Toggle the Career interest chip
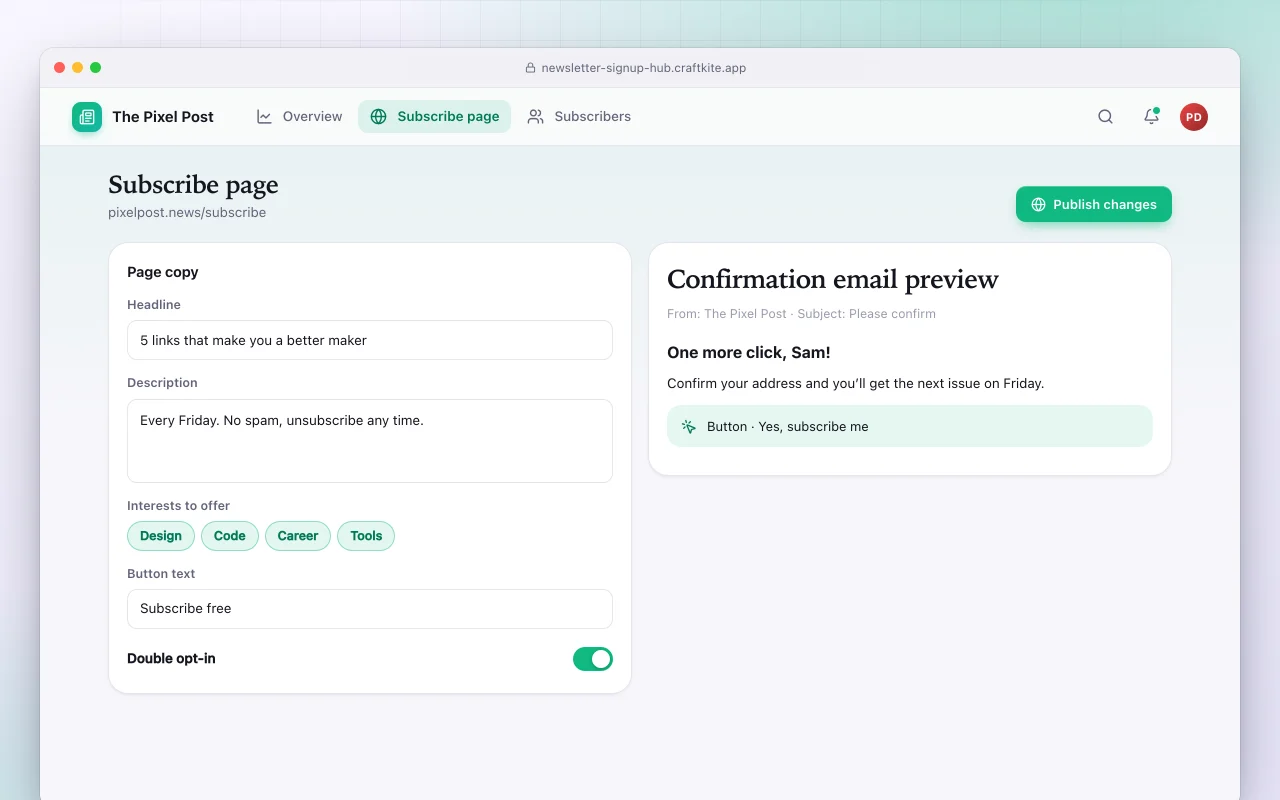Image resolution: width=1280 pixels, height=800 pixels. coord(298,536)
